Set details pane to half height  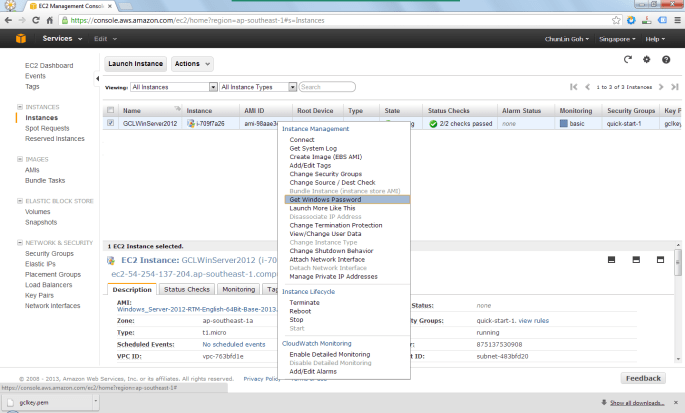[636, 260]
